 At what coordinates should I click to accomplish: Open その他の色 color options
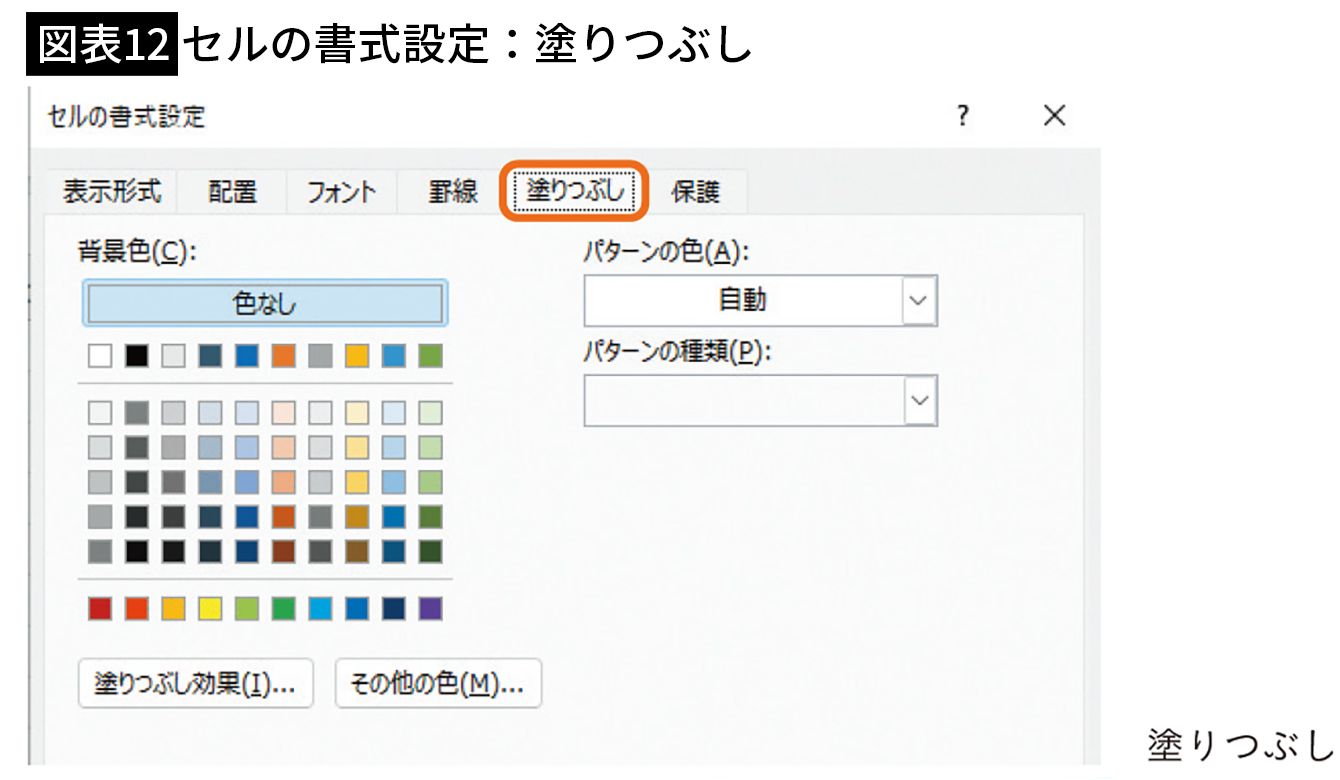(x=438, y=684)
